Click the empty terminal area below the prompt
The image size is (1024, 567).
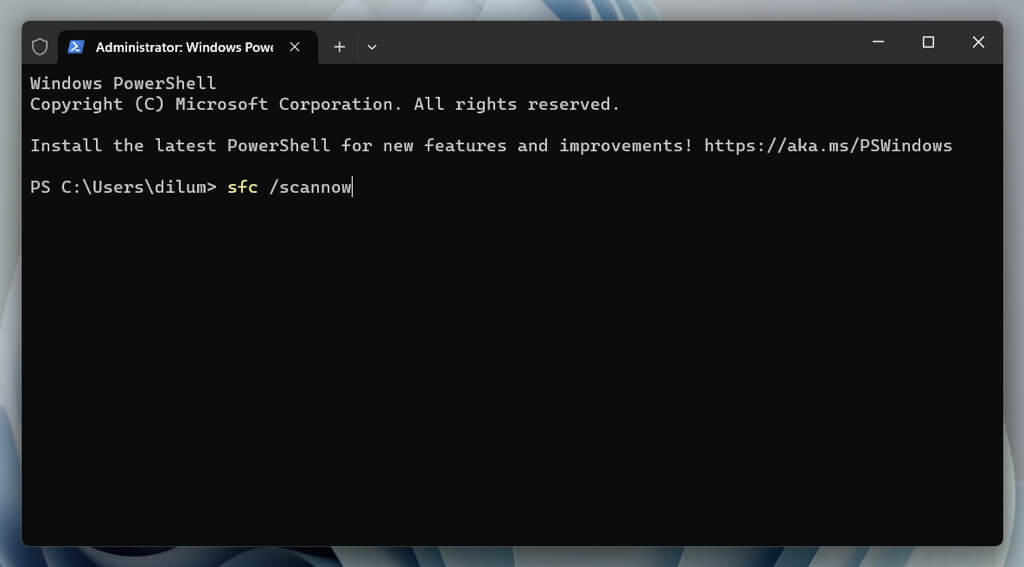[510, 380]
